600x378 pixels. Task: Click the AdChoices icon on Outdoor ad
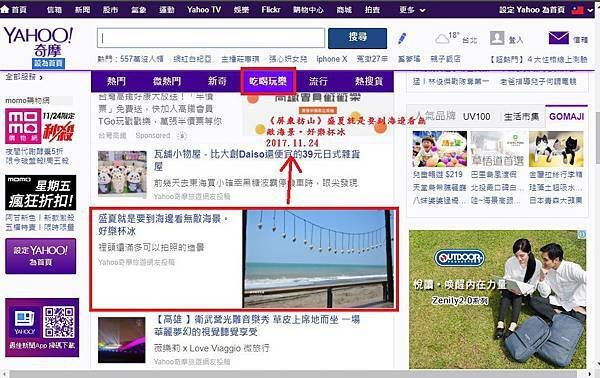click(x=582, y=234)
